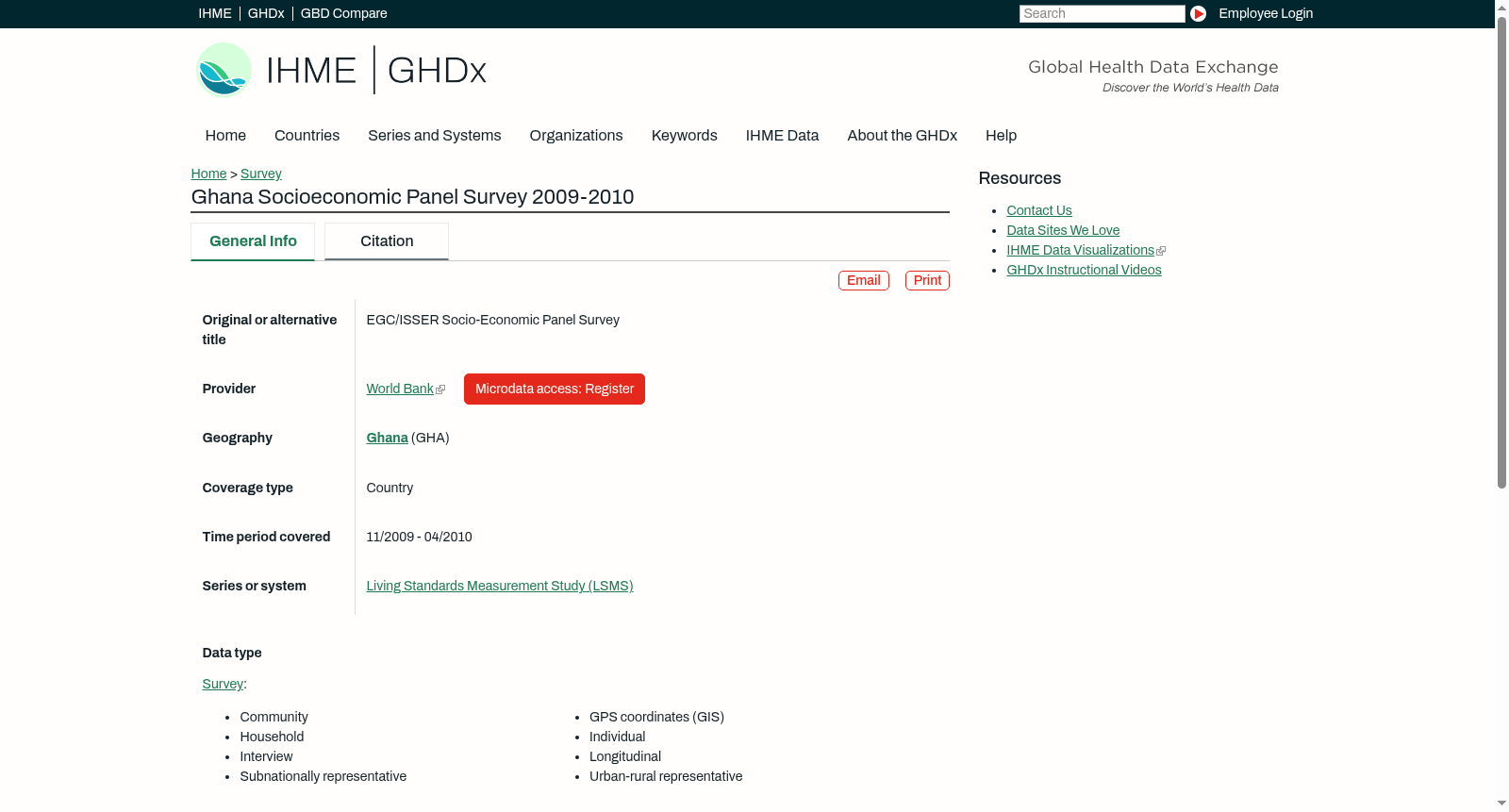Open the Organizations menu item
1509x812 pixels.
coord(576,135)
